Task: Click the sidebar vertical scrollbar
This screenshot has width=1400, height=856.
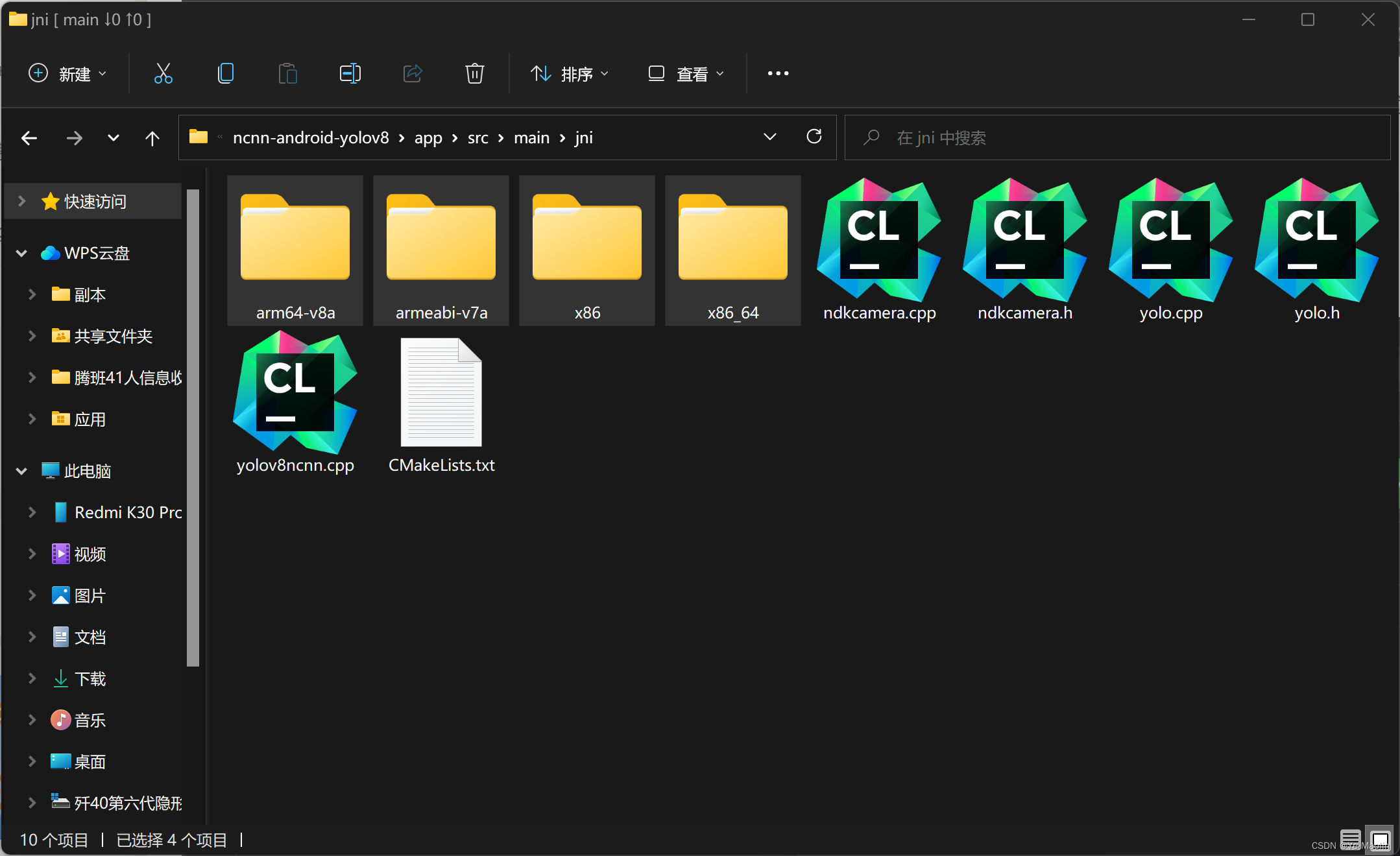Action: (193, 428)
